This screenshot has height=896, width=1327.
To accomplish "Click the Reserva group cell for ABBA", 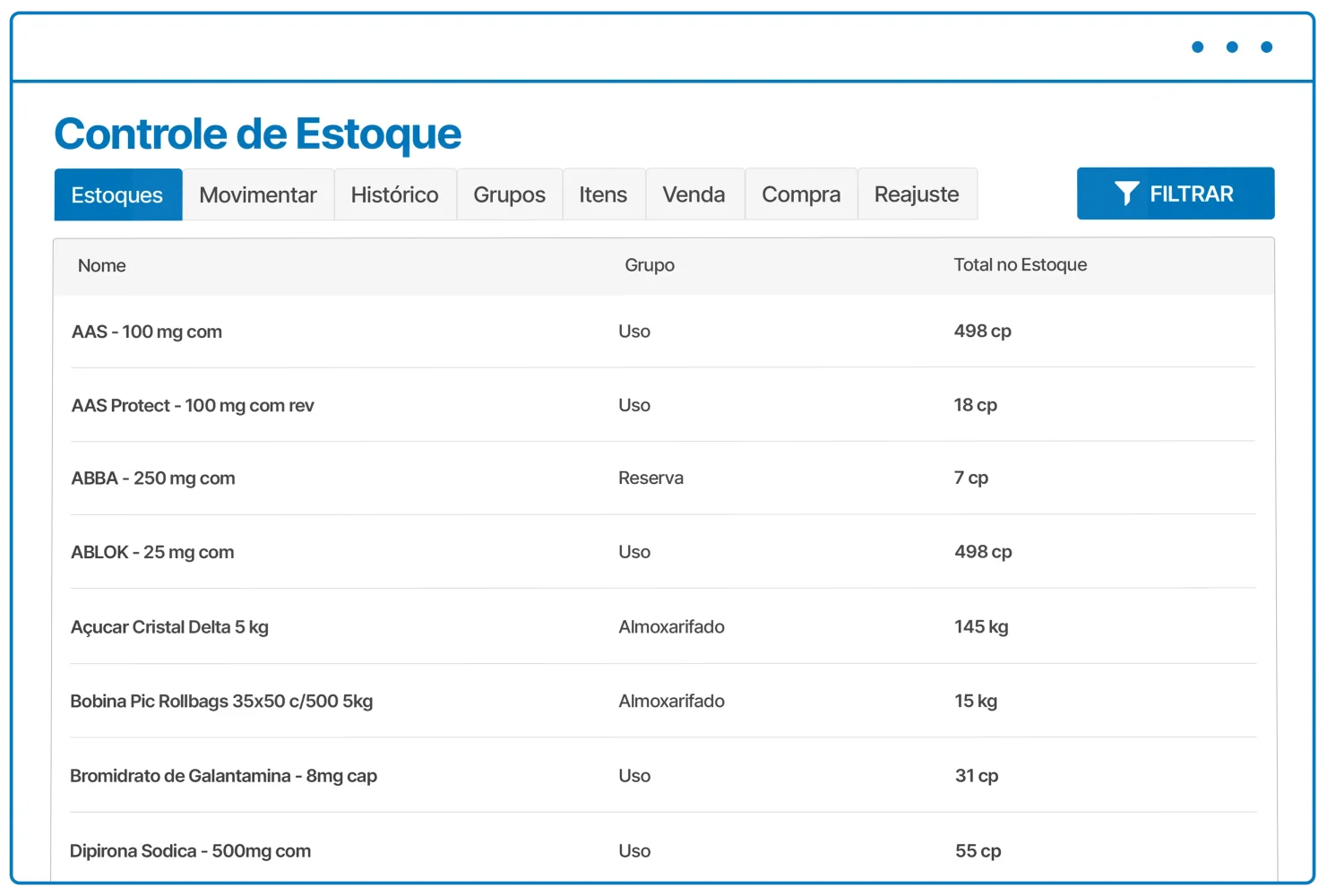I will coord(651,478).
